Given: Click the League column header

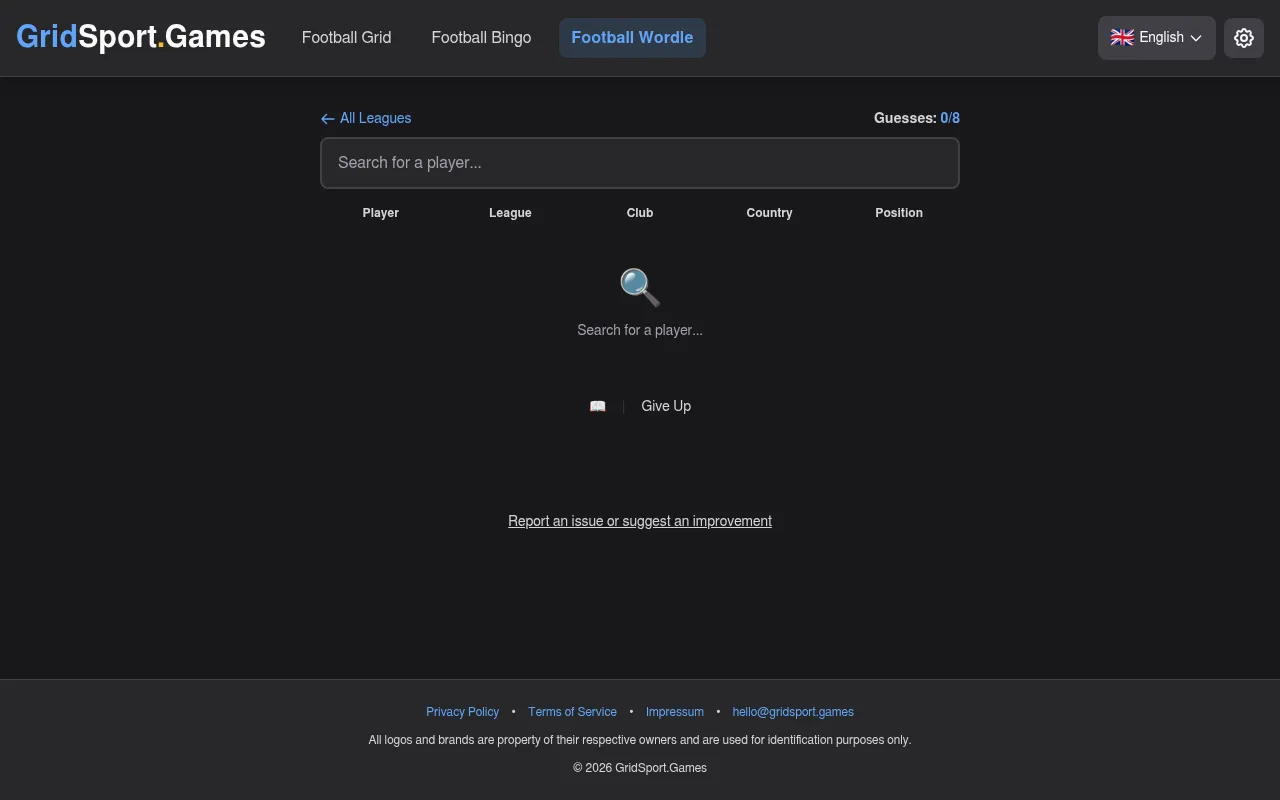Looking at the screenshot, I should pyautogui.click(x=510, y=213).
